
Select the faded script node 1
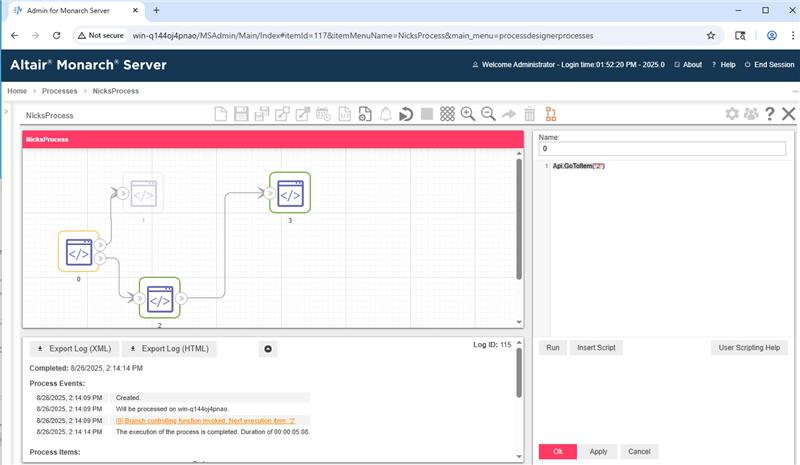[x=143, y=193]
